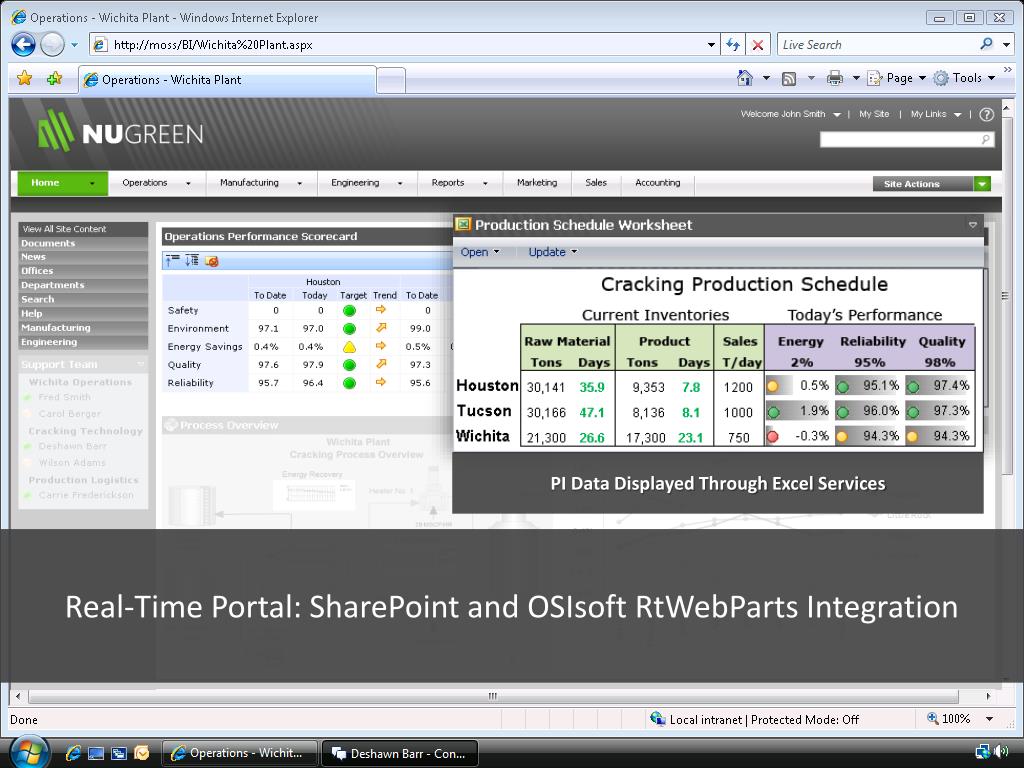Stop loading with the red X icon
Screen dimensions: 1024x768
[x=758, y=44]
